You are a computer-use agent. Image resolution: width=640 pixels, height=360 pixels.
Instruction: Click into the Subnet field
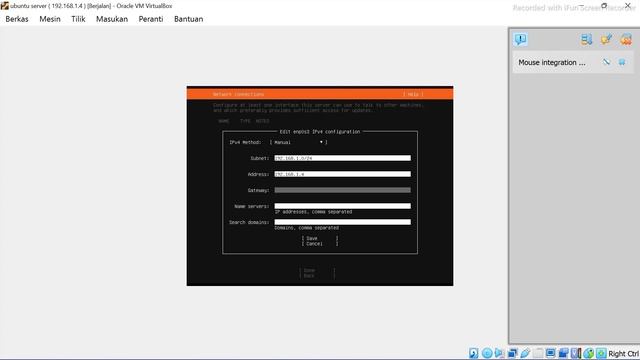(x=342, y=158)
